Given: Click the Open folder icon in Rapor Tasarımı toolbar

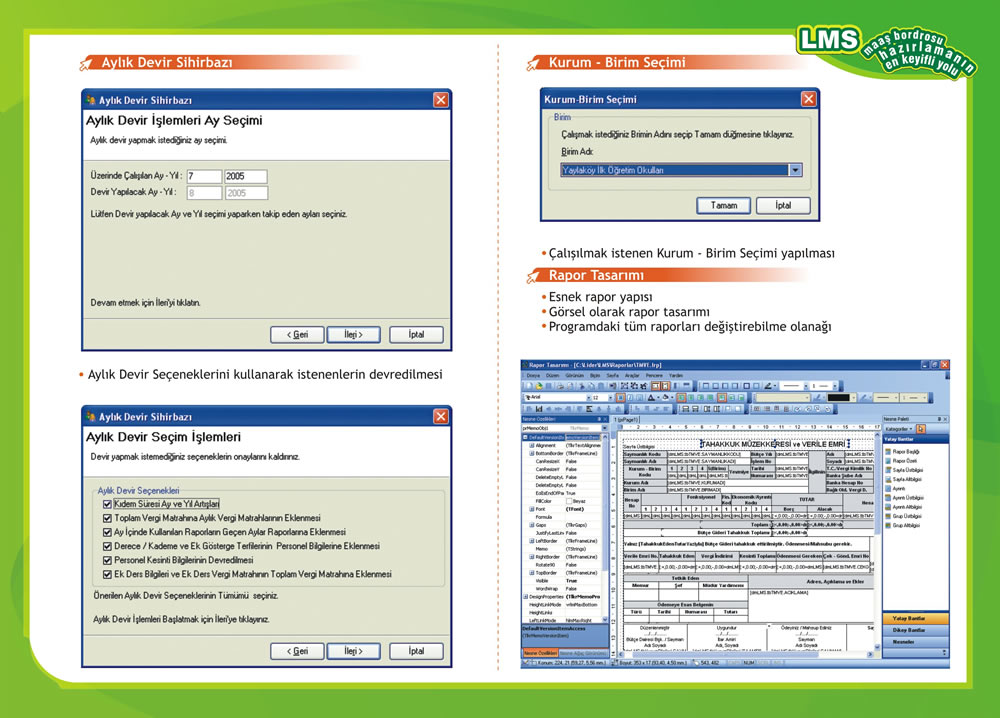Looking at the screenshot, I should 539,386.
